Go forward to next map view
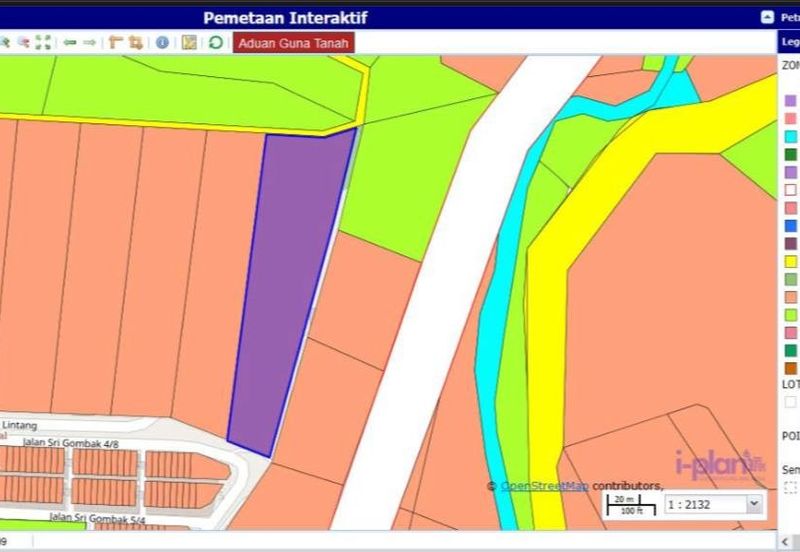Screen dimensions: 800x552 tap(89, 42)
